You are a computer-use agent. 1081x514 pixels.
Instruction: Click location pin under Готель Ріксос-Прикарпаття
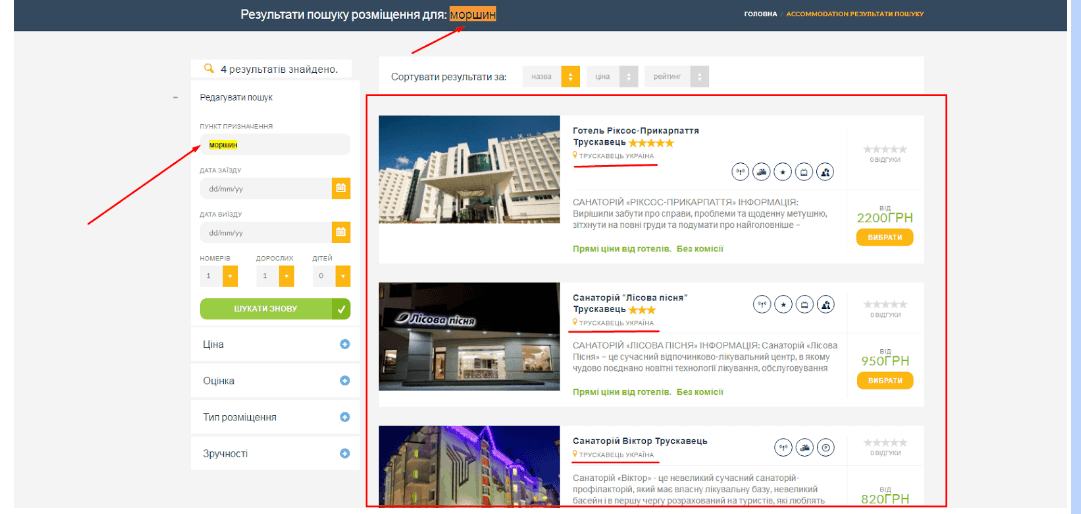coord(575,156)
